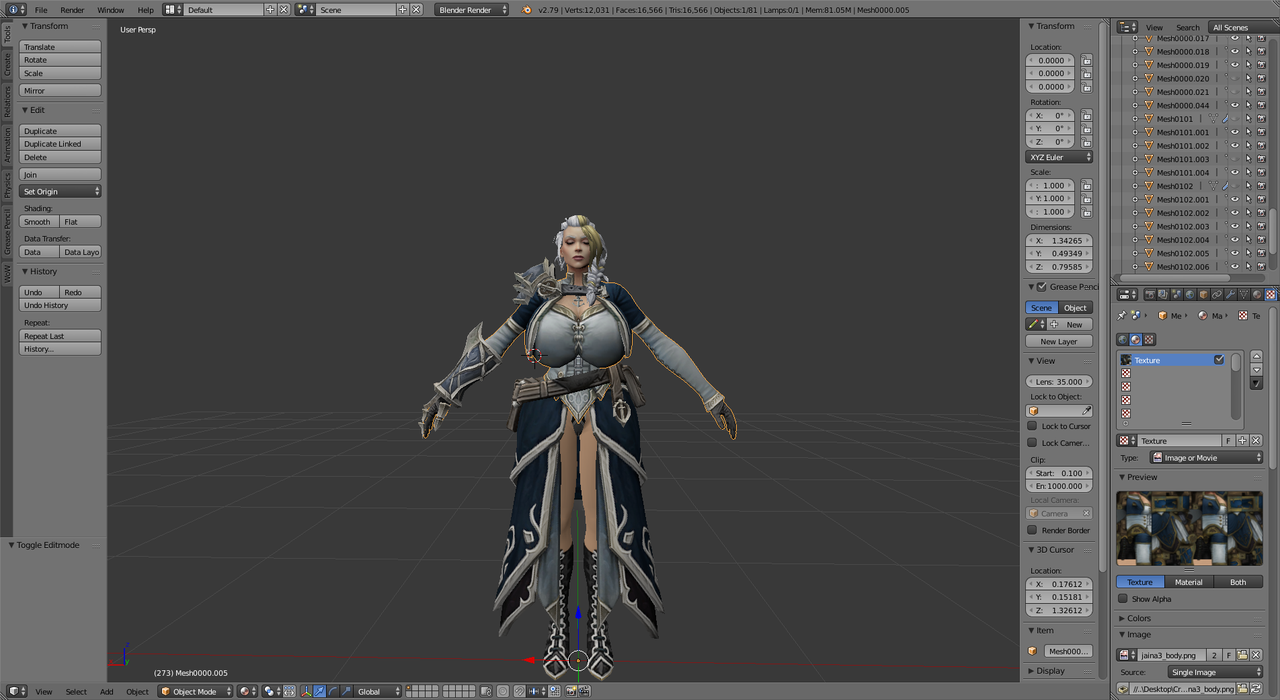Toggle visibility eye for Mesh0000.018
The height and width of the screenshot is (700, 1280).
1235,51
